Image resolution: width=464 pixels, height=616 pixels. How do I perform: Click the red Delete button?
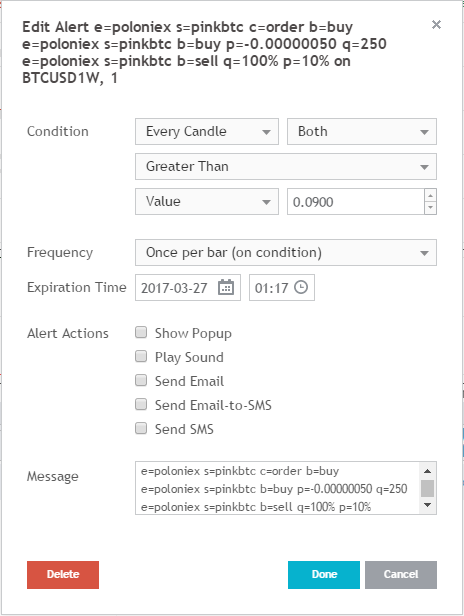coord(63,575)
